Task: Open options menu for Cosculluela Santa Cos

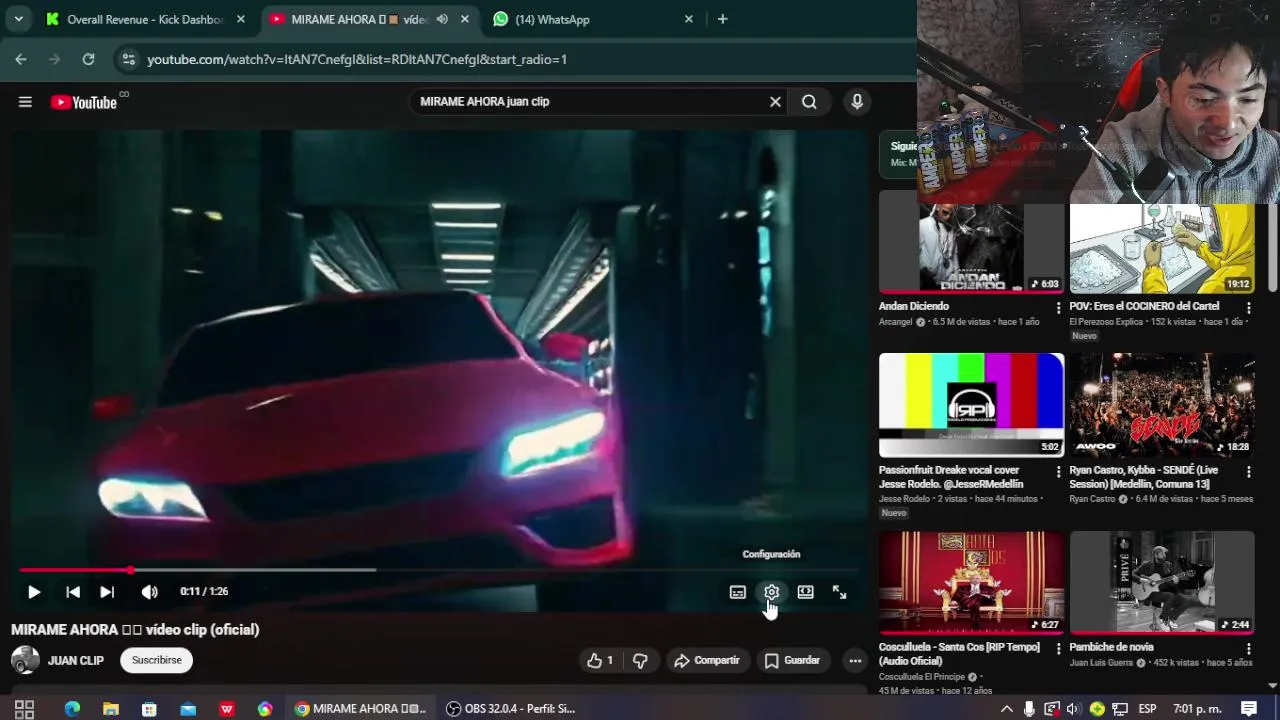Action: point(1058,648)
